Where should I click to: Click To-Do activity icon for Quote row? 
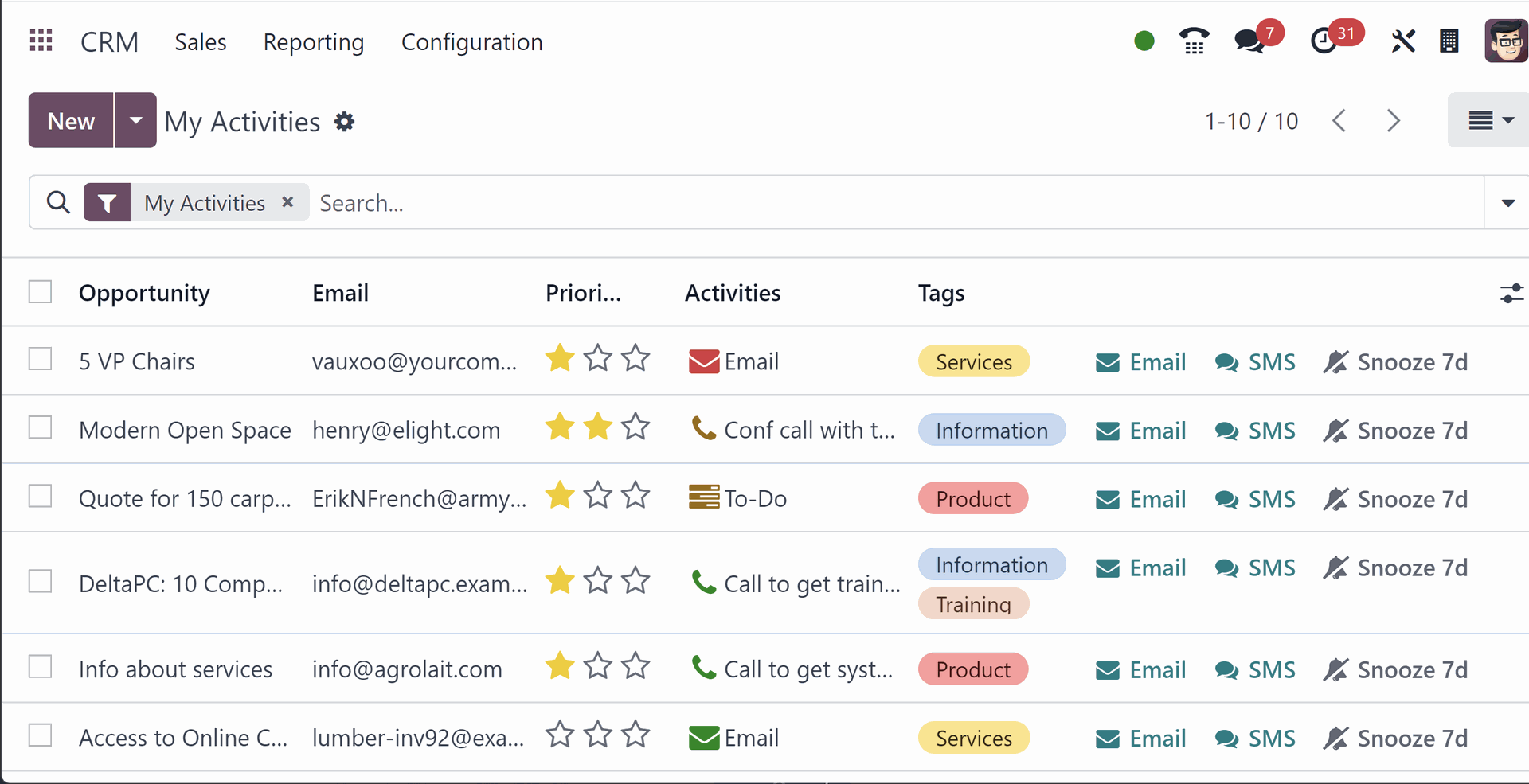tap(704, 497)
